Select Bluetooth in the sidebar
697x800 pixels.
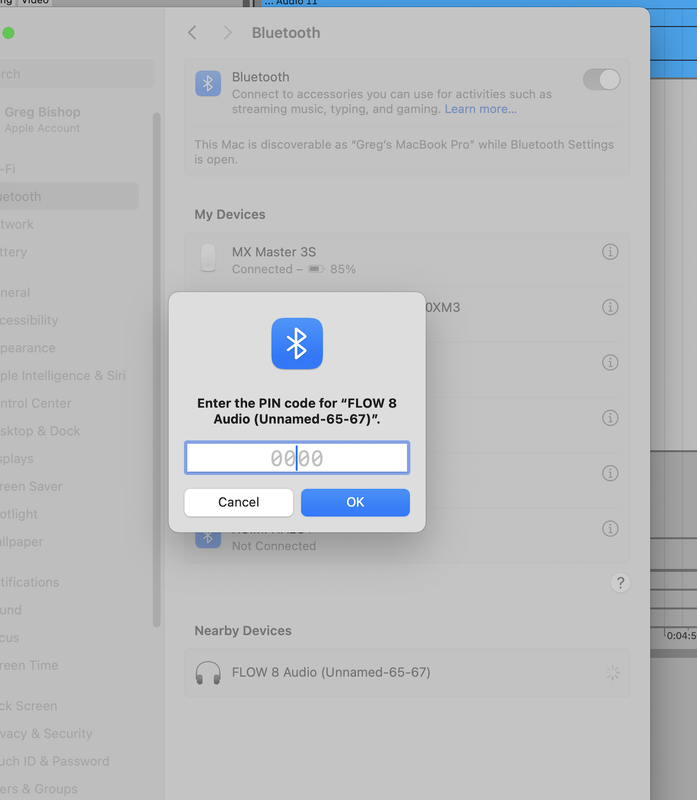(69, 196)
